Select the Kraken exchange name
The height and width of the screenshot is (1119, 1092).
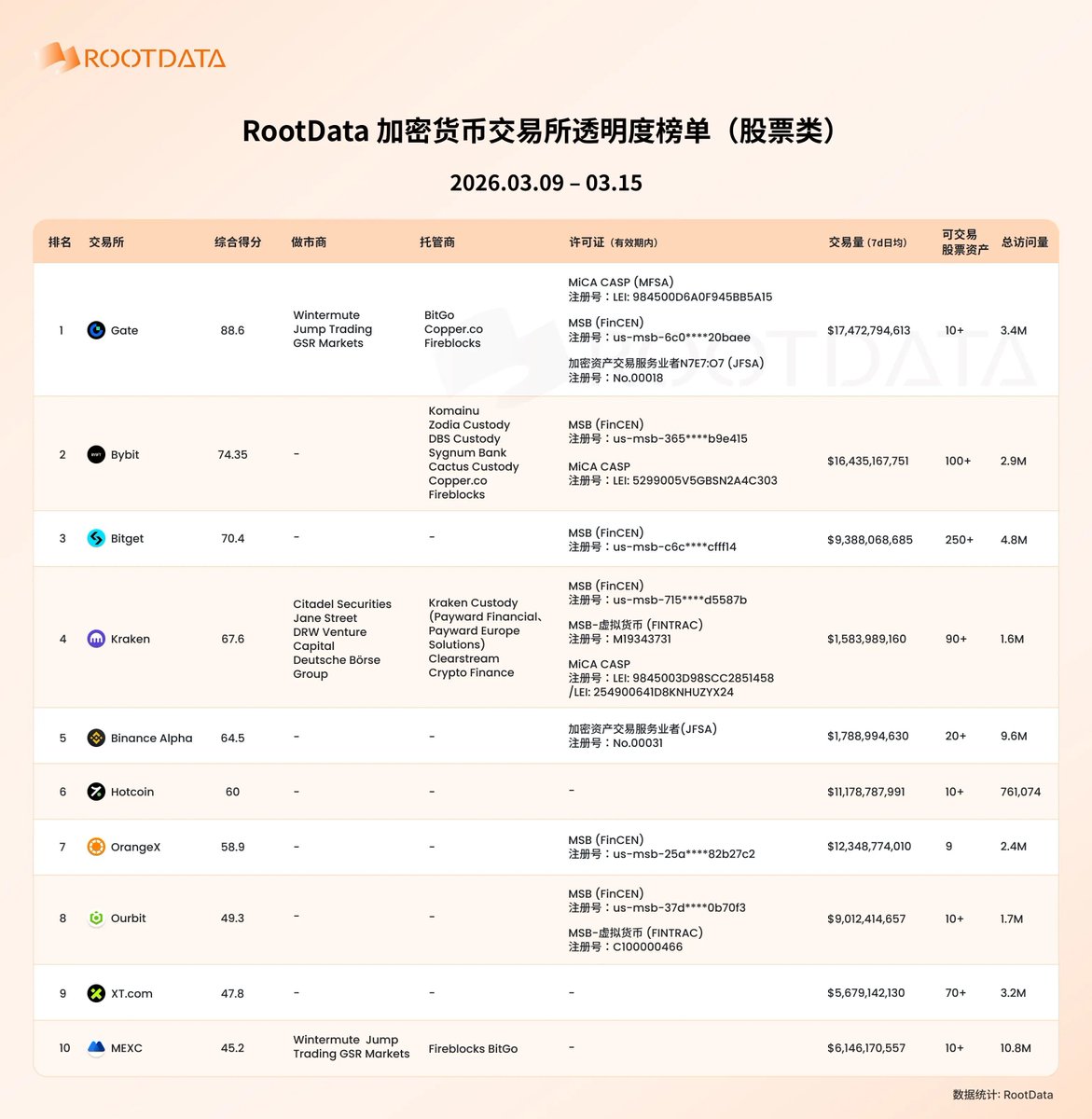131,639
